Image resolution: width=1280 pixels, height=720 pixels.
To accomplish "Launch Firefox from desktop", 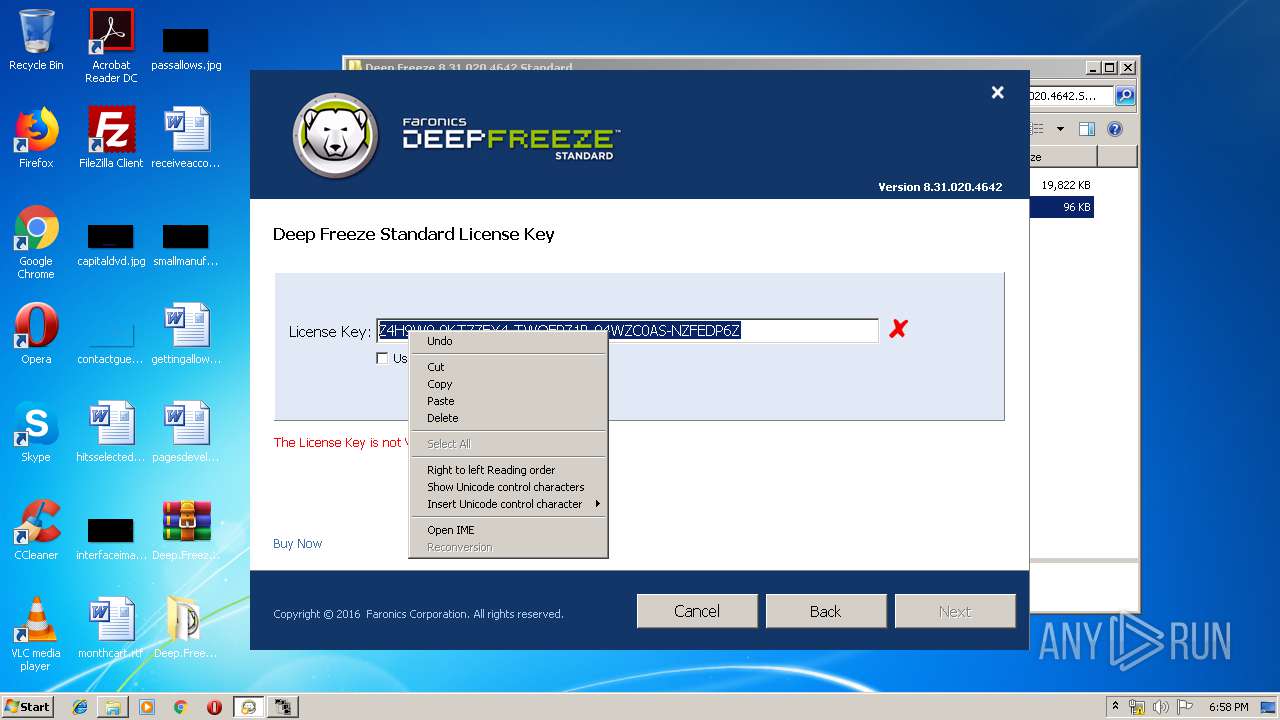I will point(36,138).
